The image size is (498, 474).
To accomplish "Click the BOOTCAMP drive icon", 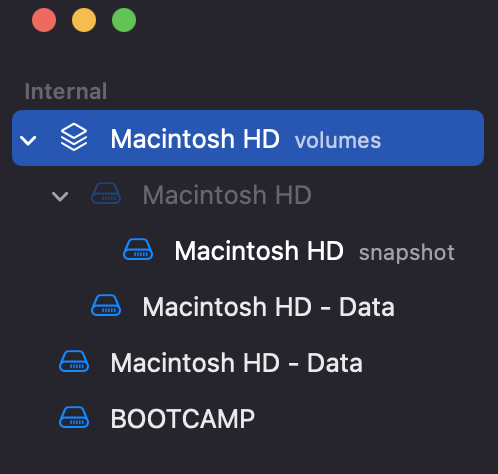I will pos(74,417).
